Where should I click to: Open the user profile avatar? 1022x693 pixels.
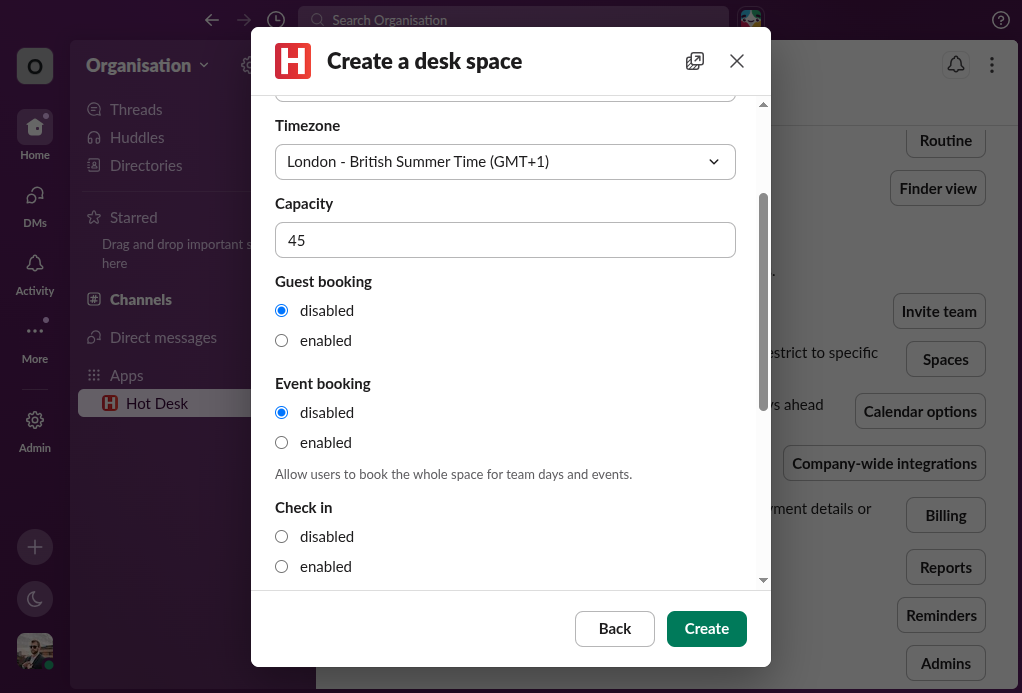tap(35, 651)
